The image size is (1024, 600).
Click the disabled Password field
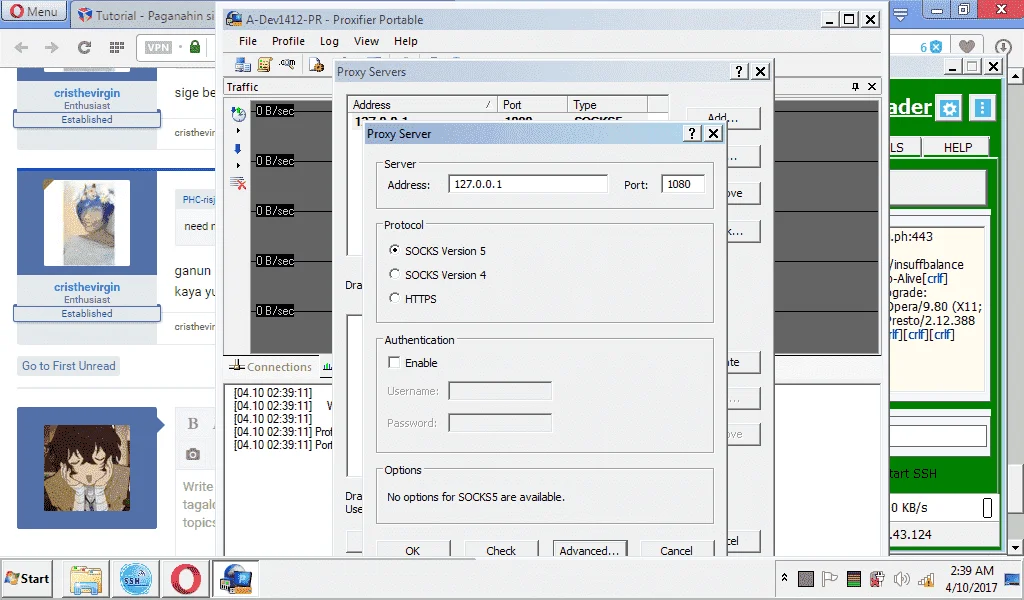(500, 423)
